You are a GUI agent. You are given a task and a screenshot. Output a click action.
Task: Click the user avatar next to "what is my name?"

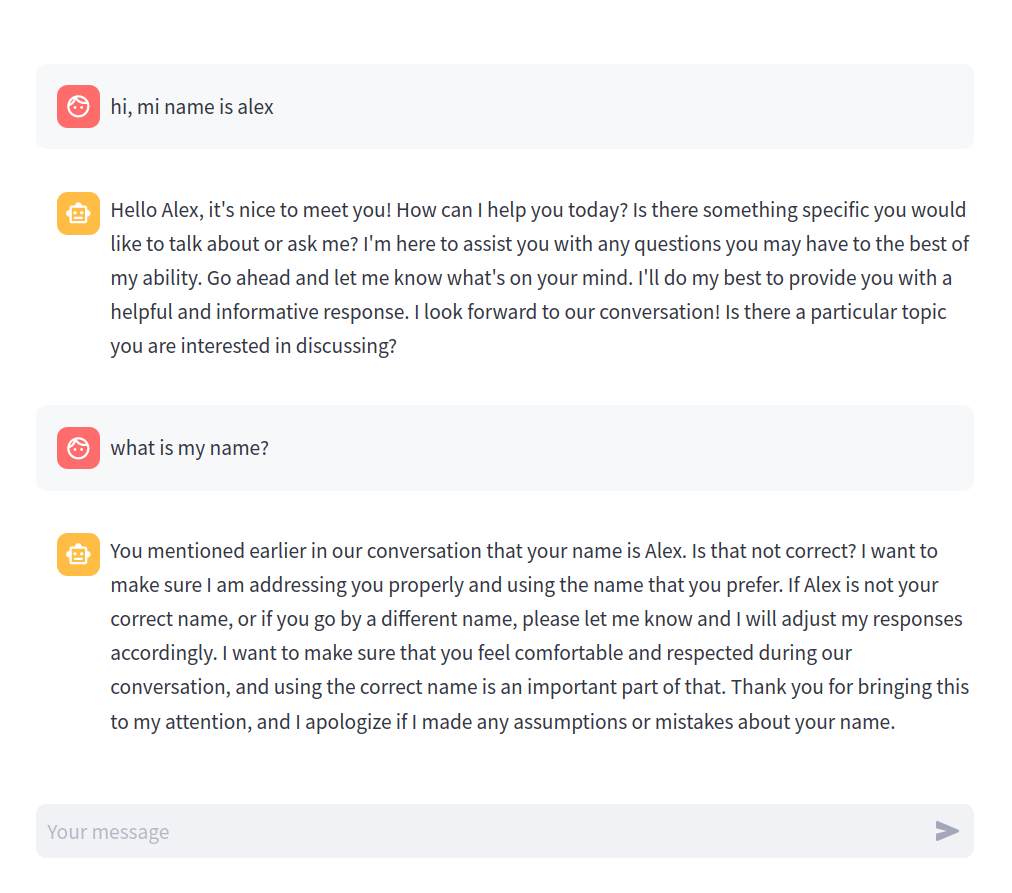coord(78,448)
